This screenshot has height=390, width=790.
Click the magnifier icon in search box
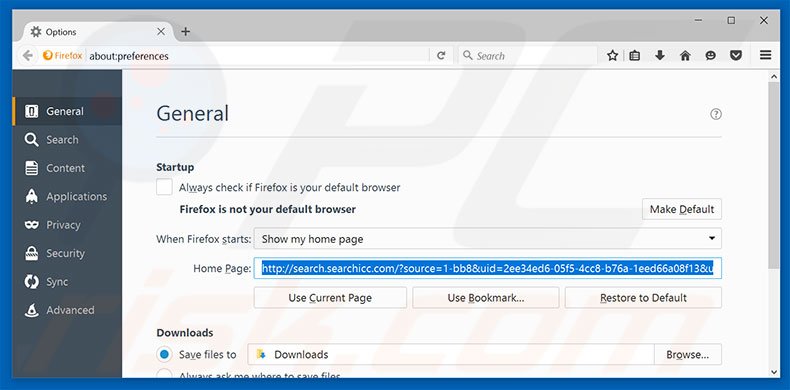tap(468, 55)
